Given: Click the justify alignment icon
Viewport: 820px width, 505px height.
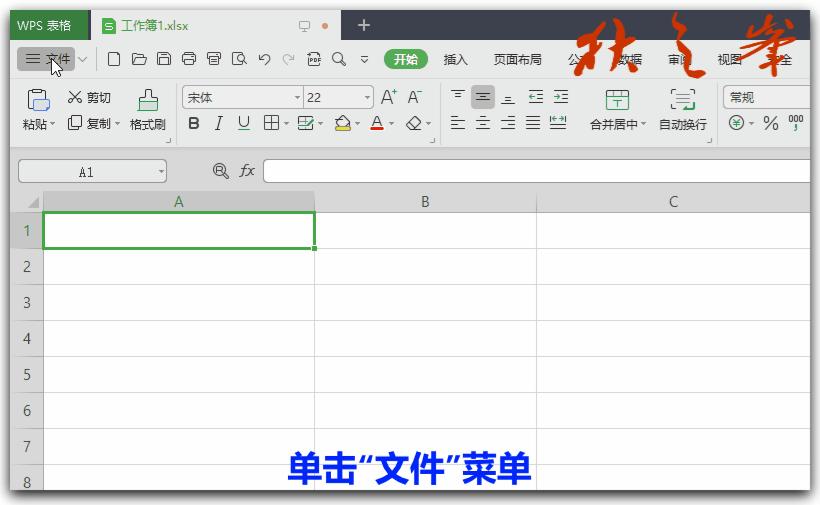Looking at the screenshot, I should click(533, 123).
